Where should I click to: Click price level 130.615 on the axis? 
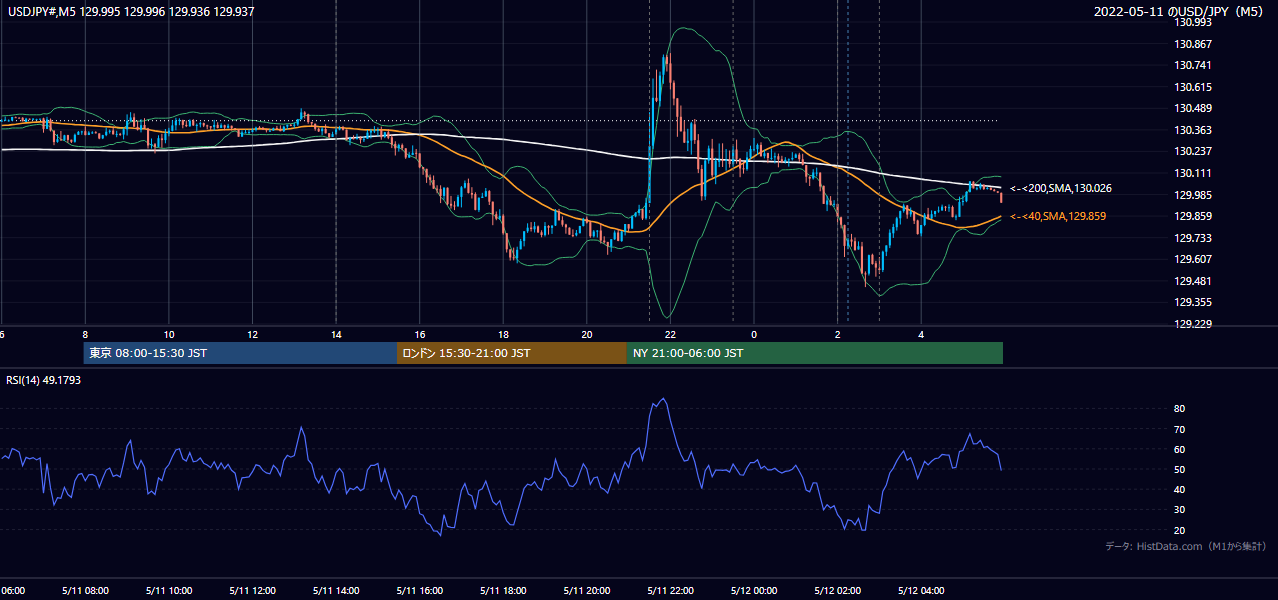click(1195, 87)
